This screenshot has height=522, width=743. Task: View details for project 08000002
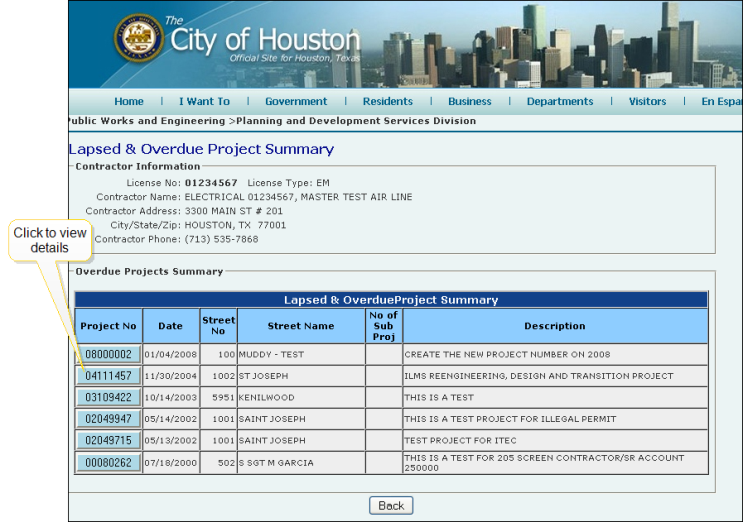(x=109, y=354)
